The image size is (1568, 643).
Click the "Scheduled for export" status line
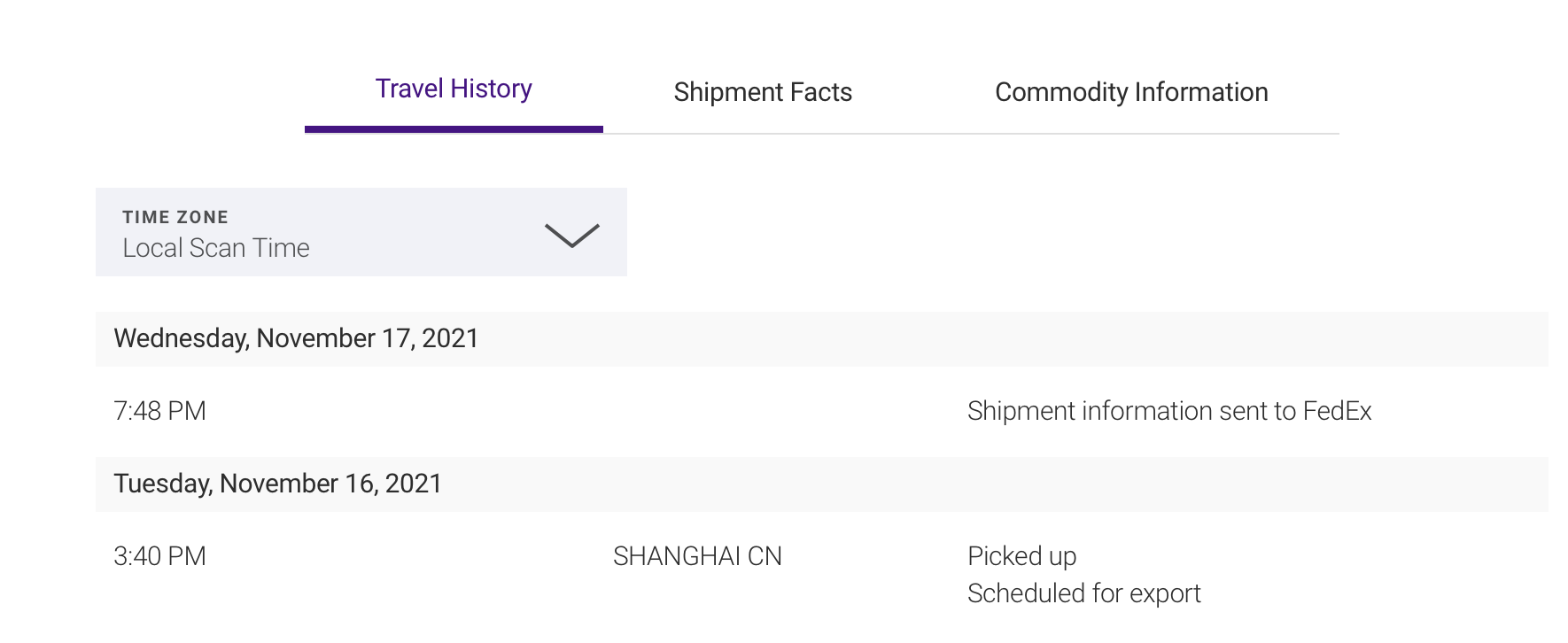click(x=1083, y=593)
